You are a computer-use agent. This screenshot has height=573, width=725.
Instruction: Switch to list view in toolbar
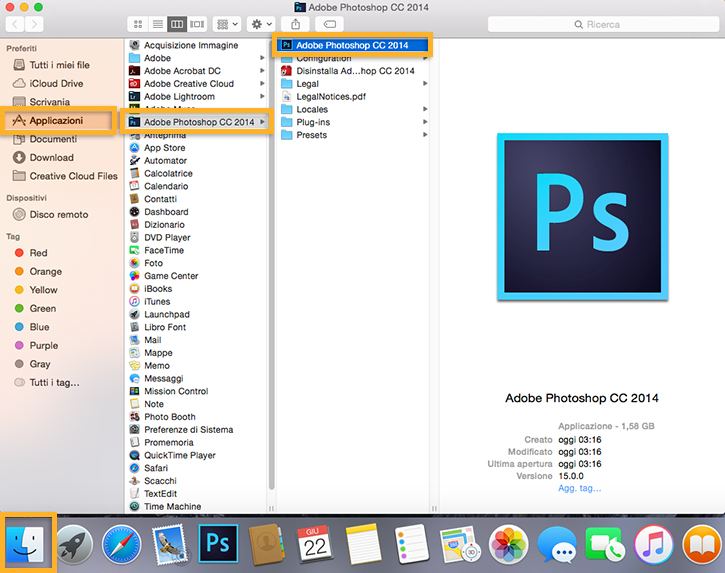[158, 24]
